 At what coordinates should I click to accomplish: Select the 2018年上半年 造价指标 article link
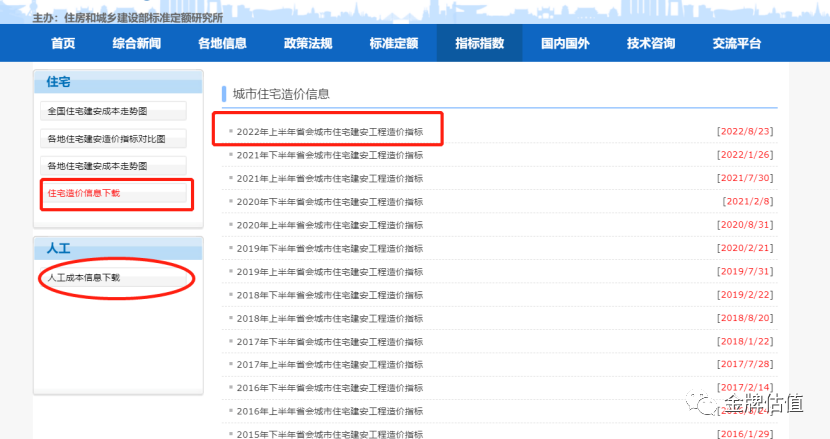point(330,318)
